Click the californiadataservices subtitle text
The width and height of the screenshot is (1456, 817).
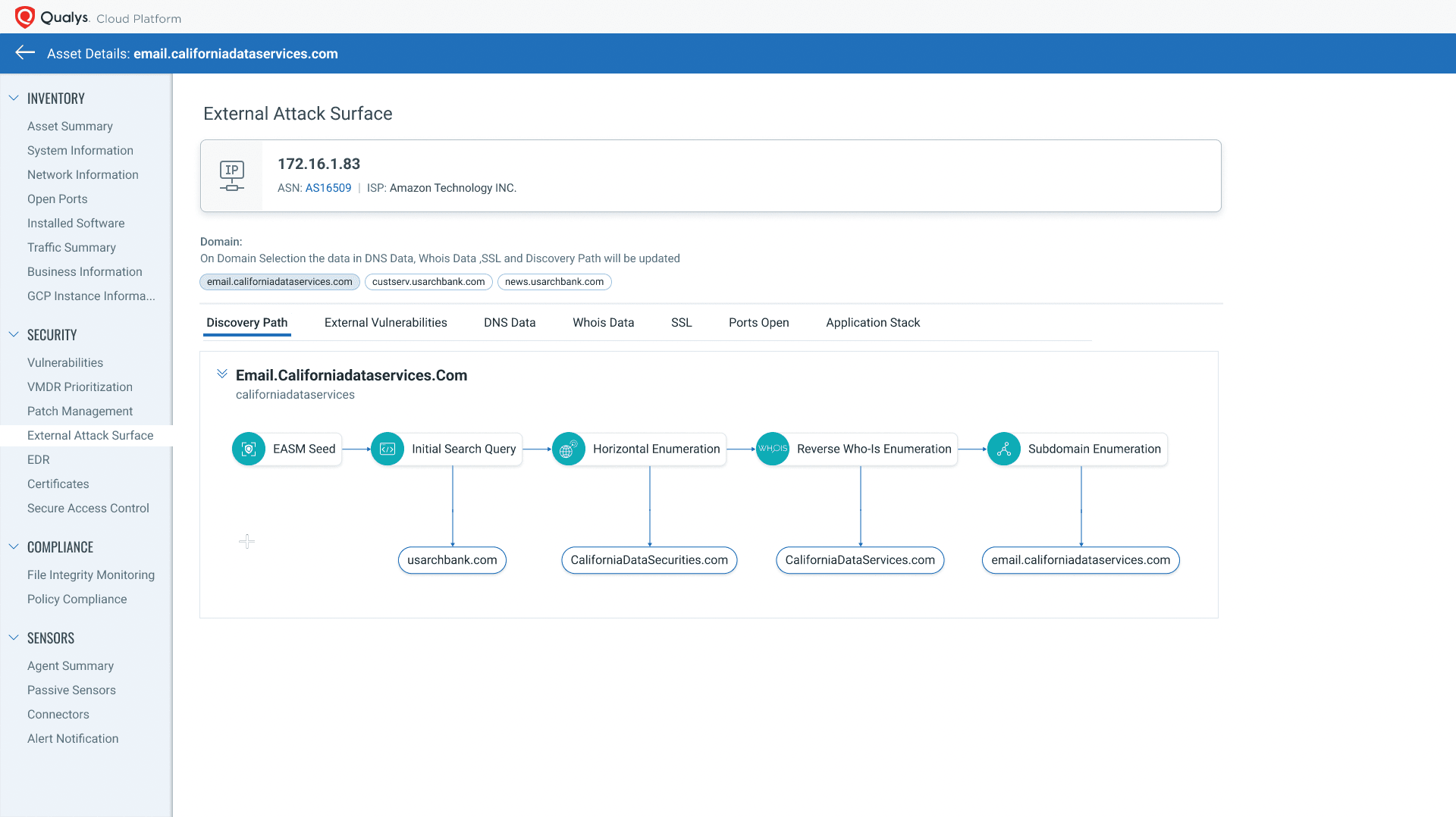click(295, 395)
